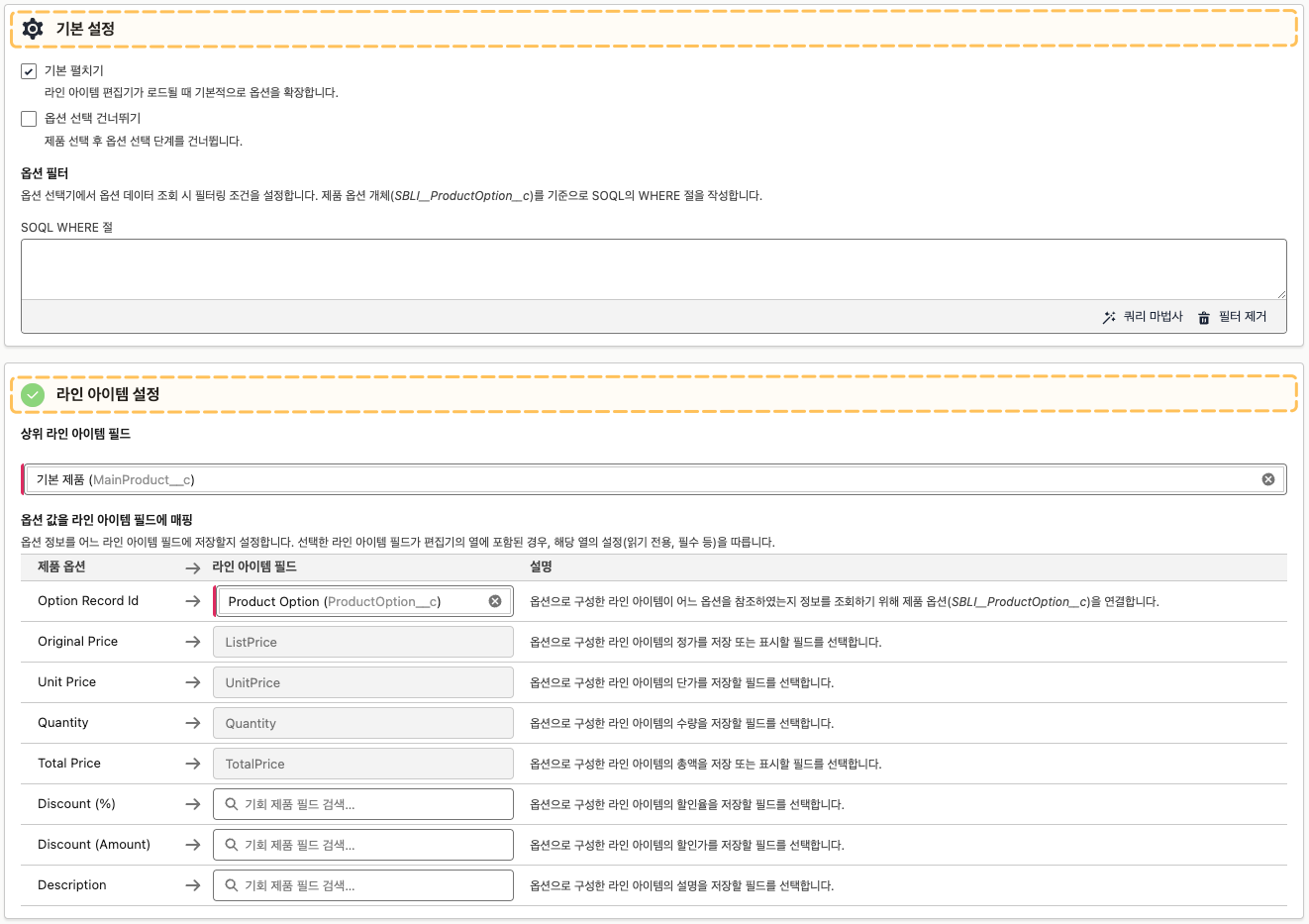
Task: Click the gear icon beside 기본 설정
Action: [x=33, y=29]
